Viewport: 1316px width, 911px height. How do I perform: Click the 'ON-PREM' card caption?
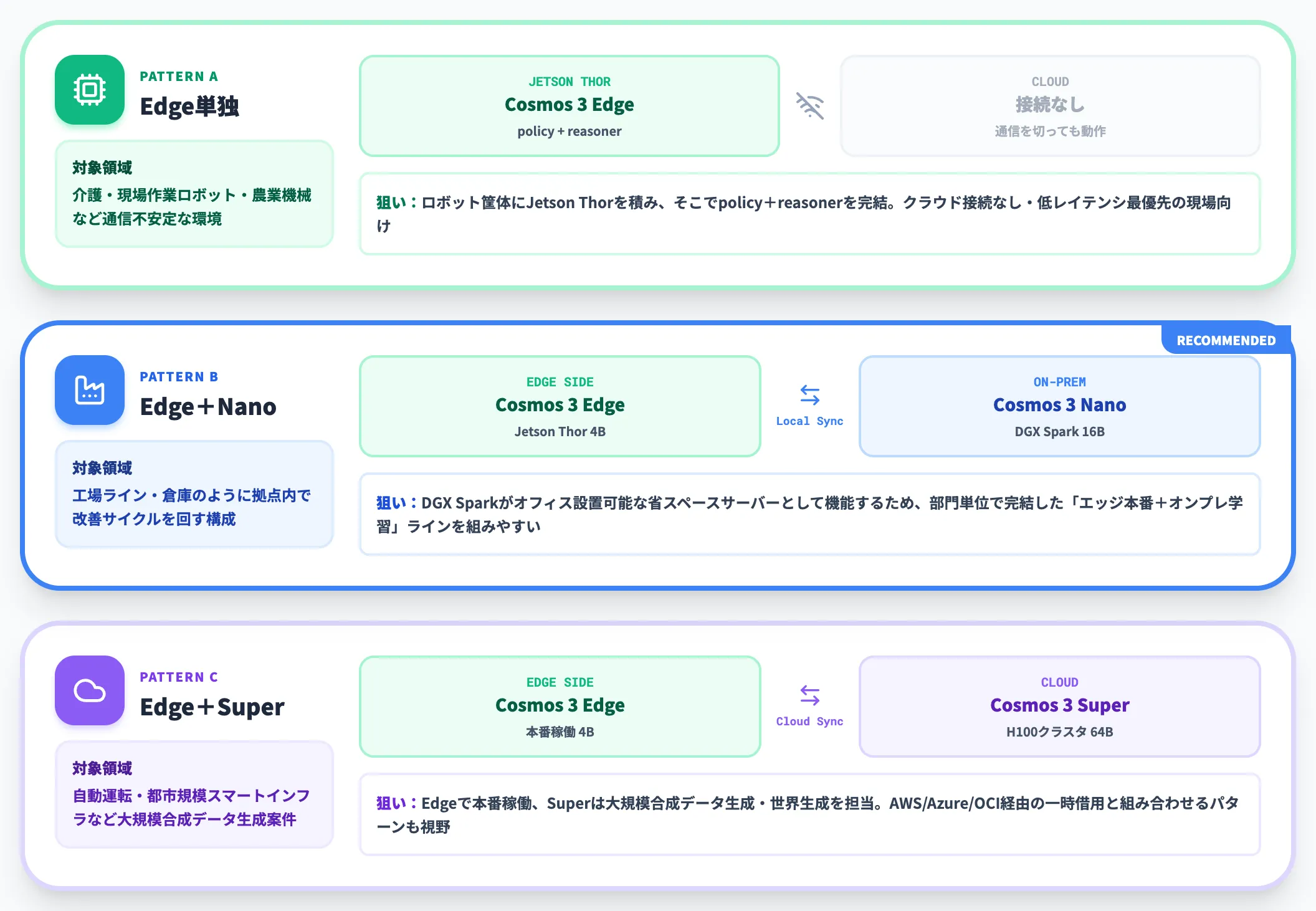tap(1060, 382)
